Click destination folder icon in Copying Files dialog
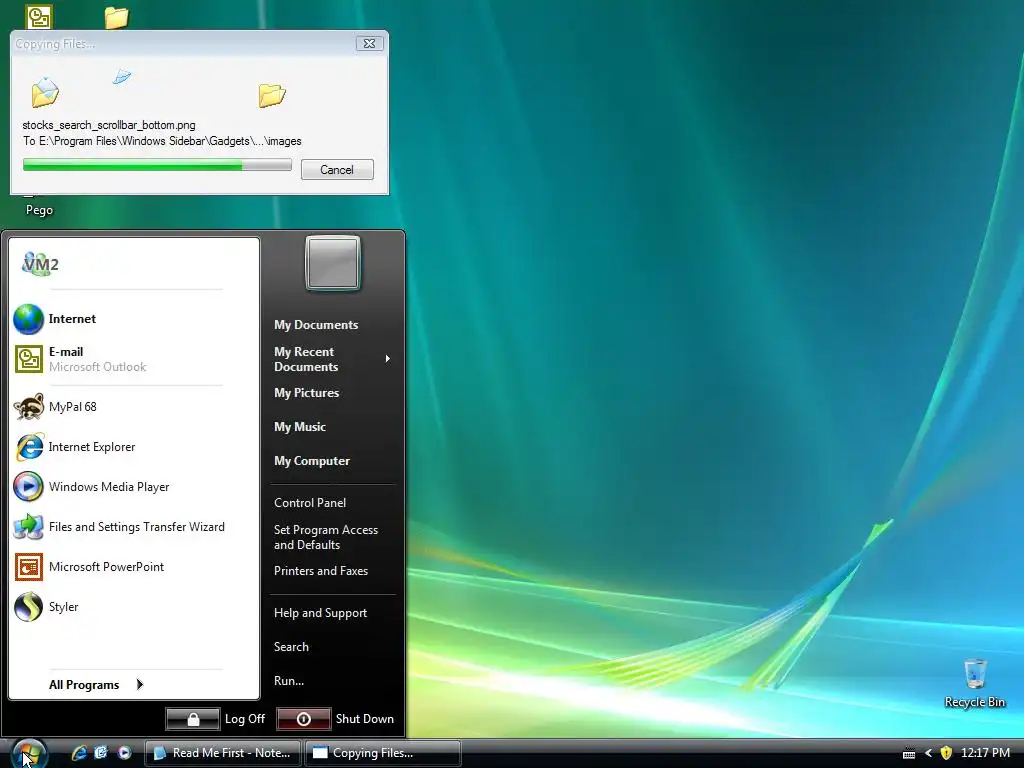The height and width of the screenshot is (768, 1024). coord(272,95)
